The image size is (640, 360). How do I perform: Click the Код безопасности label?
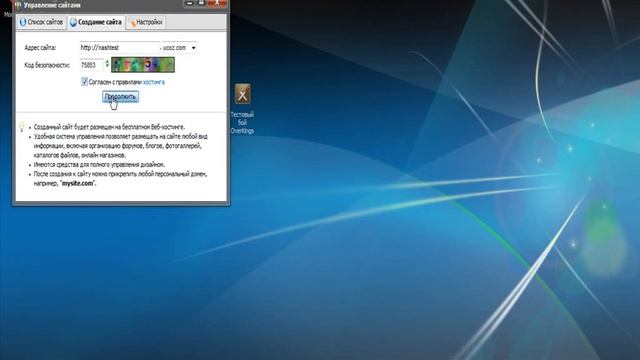tap(47, 65)
